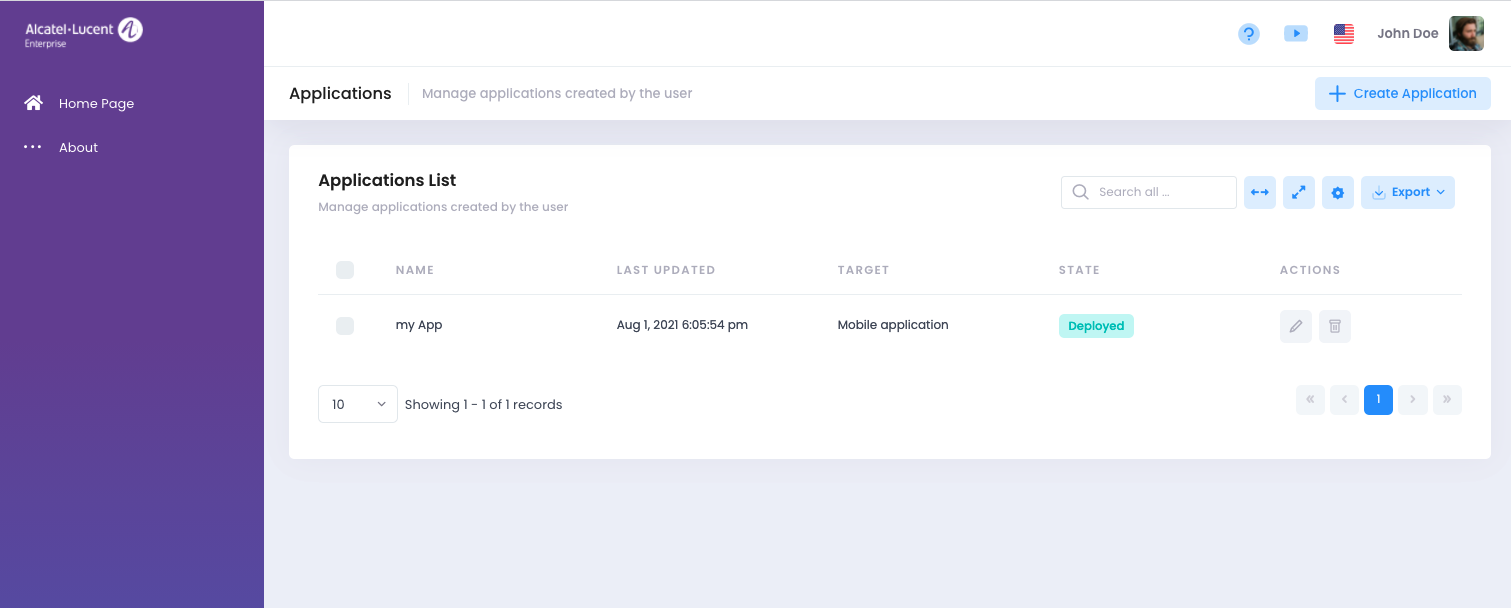Edit my App with pencil icon

(x=1295, y=326)
